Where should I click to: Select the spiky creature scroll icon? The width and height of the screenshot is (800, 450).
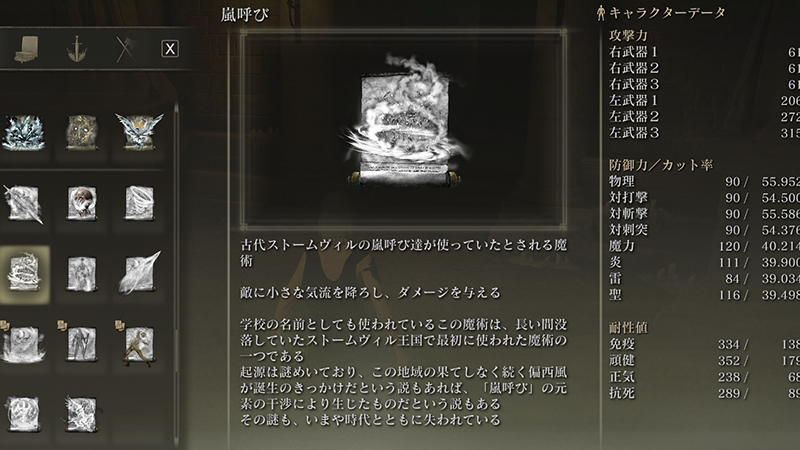coord(82,414)
